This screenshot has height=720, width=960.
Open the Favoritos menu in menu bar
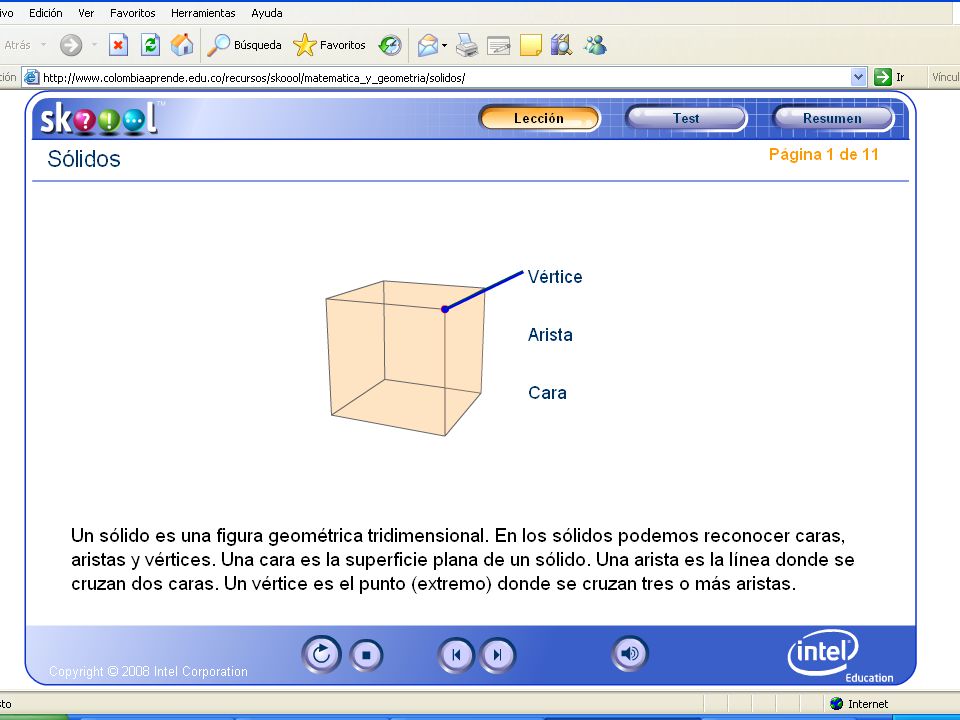pos(133,13)
